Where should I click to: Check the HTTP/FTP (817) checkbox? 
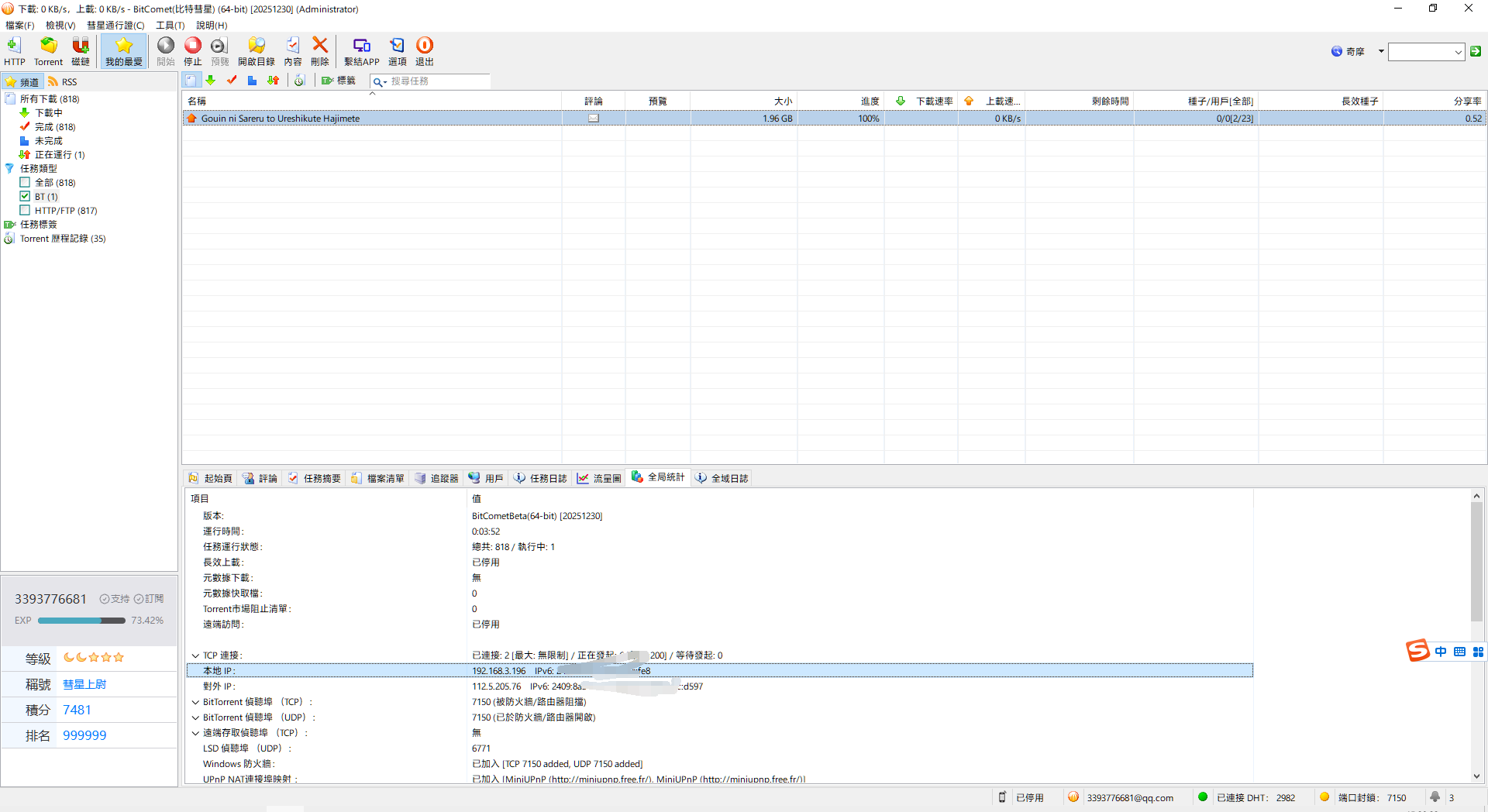(25, 211)
